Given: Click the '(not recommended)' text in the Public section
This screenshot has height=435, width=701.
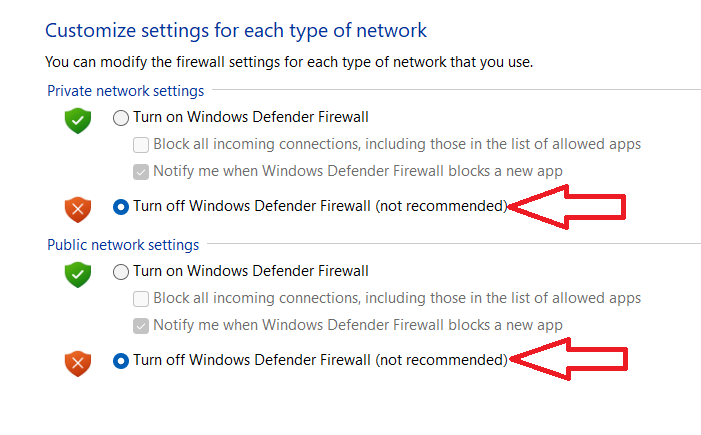Looking at the screenshot, I should [441, 360].
